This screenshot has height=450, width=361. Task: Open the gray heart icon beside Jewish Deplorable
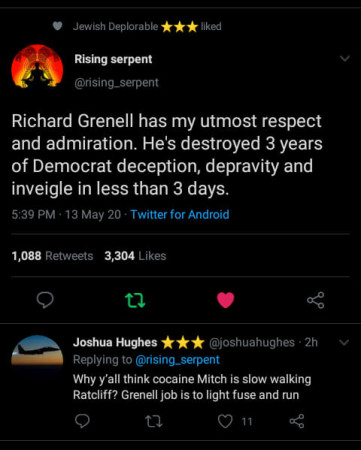point(58,26)
